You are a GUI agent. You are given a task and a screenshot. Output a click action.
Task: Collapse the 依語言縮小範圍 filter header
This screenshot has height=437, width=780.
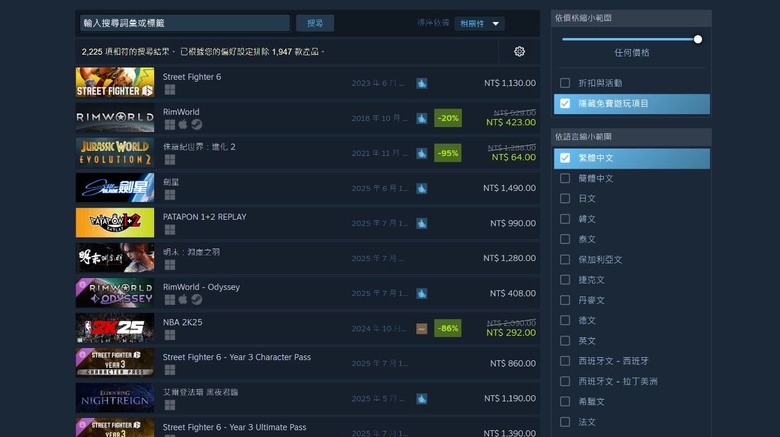click(x=632, y=137)
